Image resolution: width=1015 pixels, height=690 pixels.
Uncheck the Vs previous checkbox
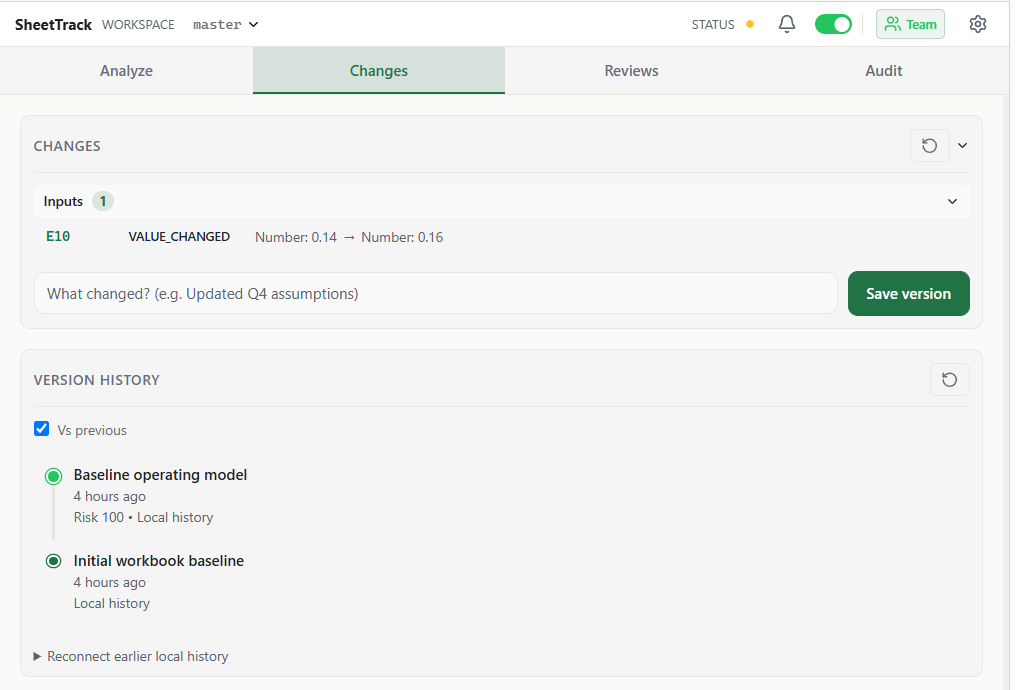41,429
